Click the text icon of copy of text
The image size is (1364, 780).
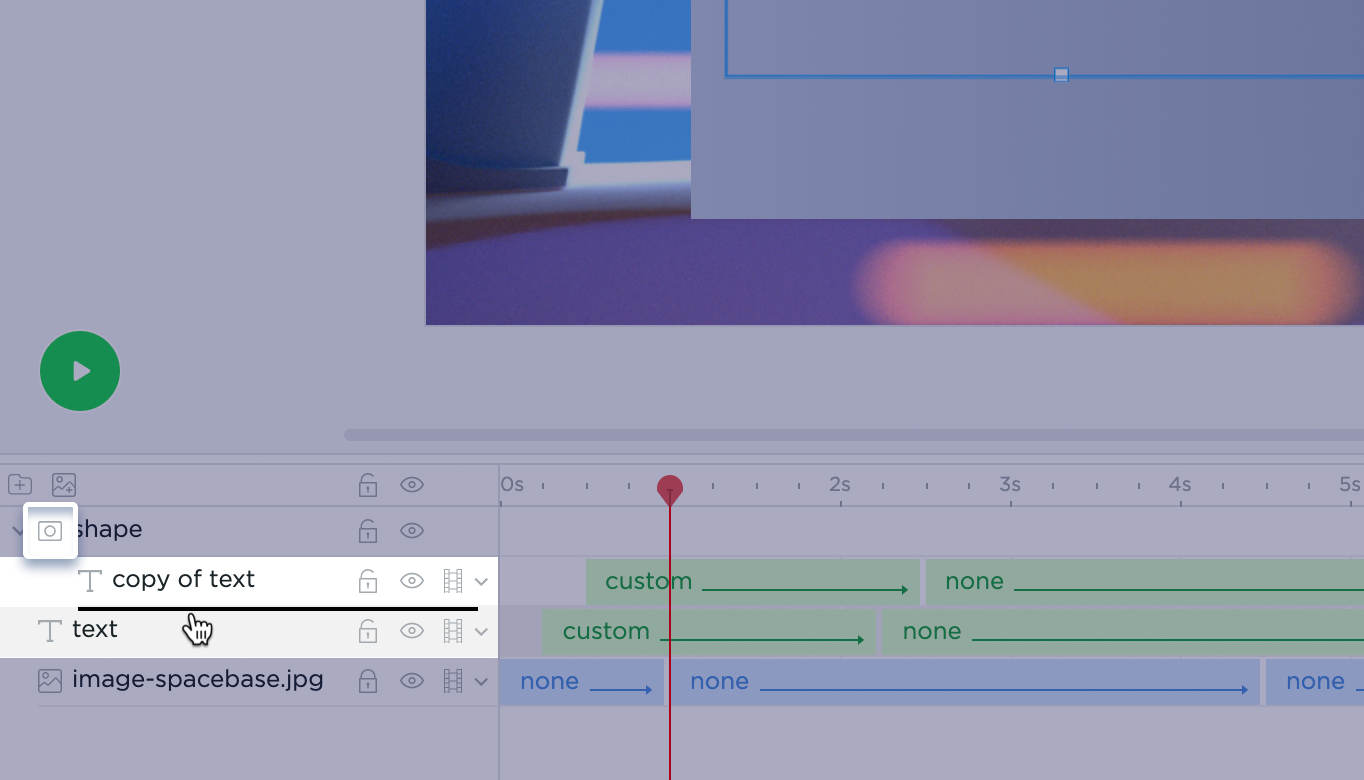point(90,581)
